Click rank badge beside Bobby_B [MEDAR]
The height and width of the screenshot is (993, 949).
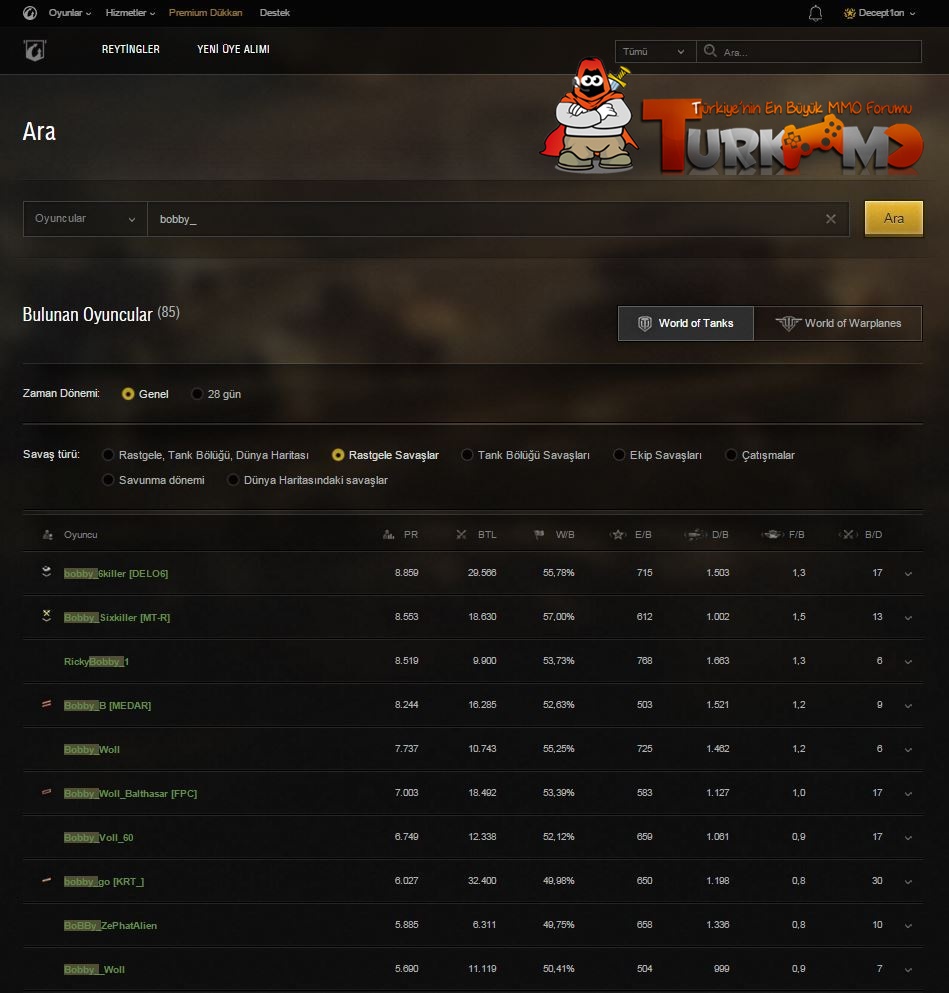46,704
